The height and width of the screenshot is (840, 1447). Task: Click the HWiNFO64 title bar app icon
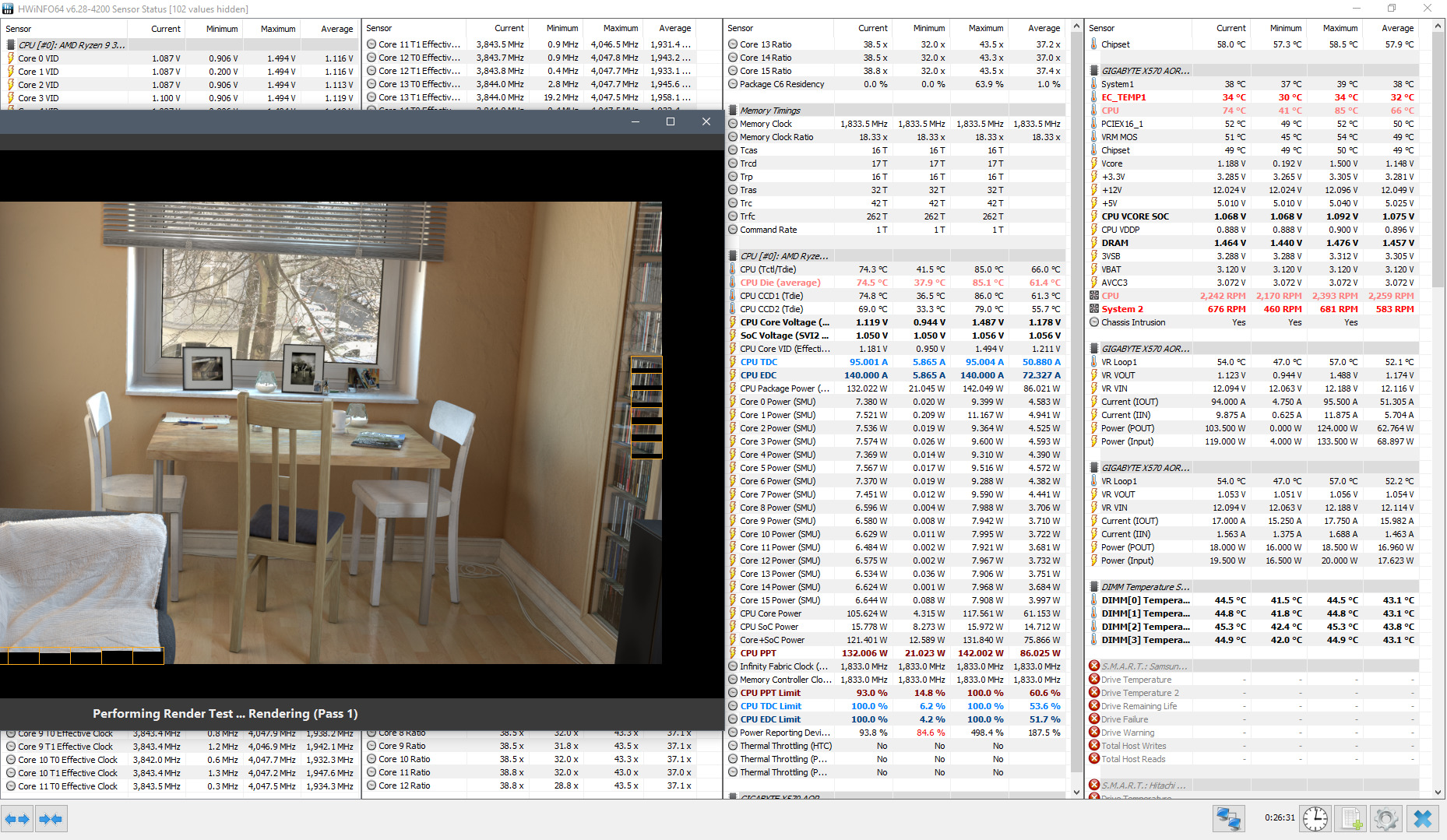click(8, 9)
